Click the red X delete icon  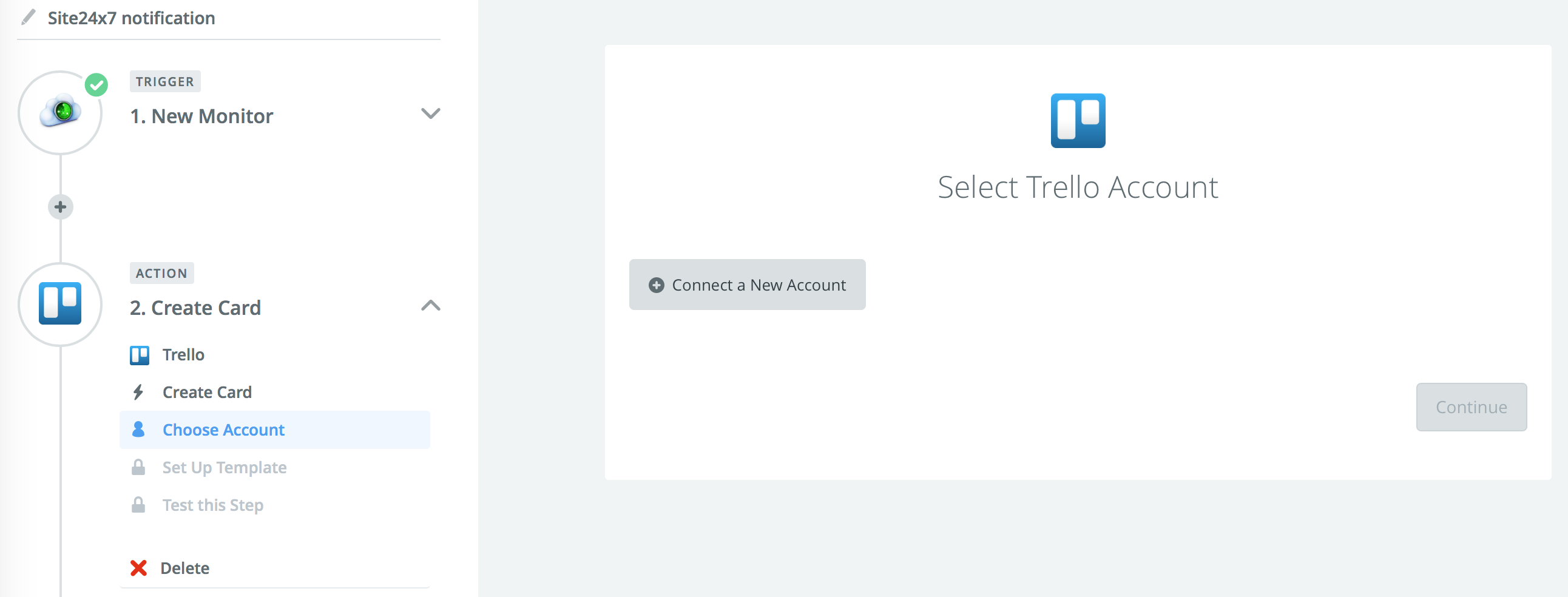point(138,568)
